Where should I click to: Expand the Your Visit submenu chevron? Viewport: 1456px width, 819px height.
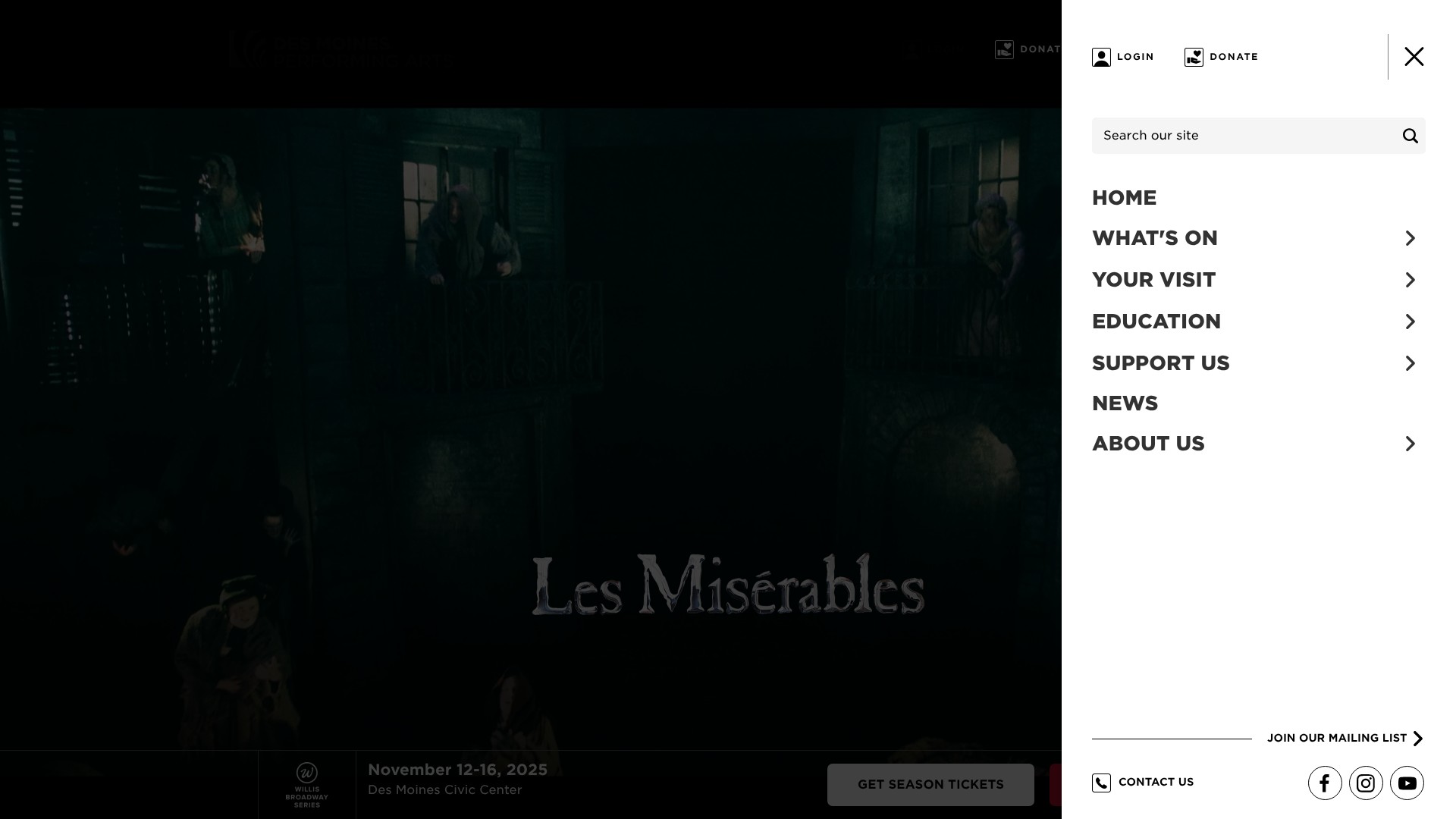point(1410,280)
